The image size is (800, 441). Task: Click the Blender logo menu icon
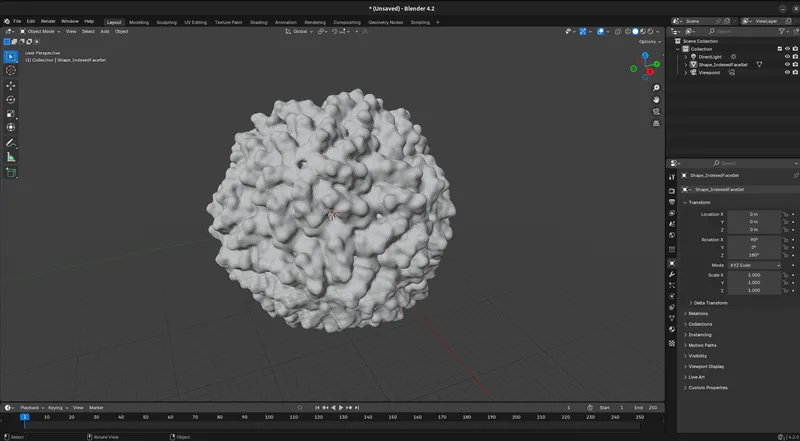tap(7, 21)
